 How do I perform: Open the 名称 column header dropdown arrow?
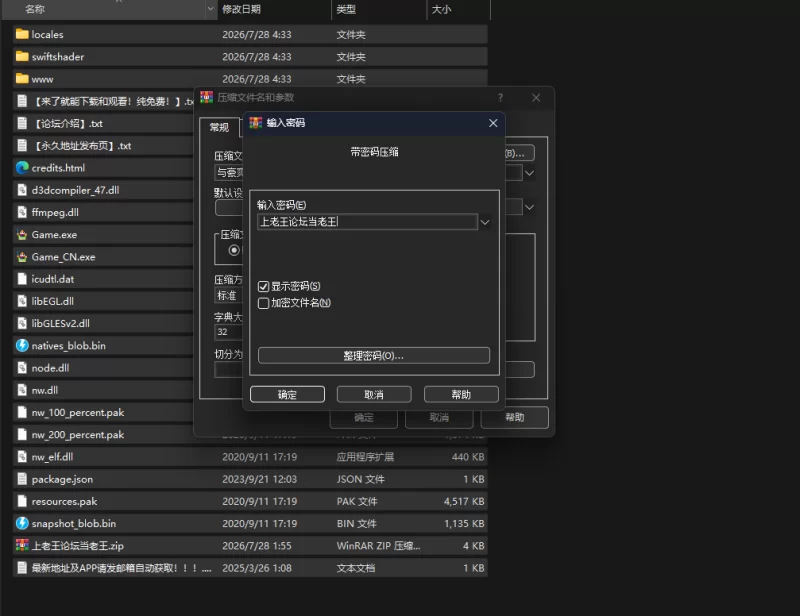click(210, 9)
